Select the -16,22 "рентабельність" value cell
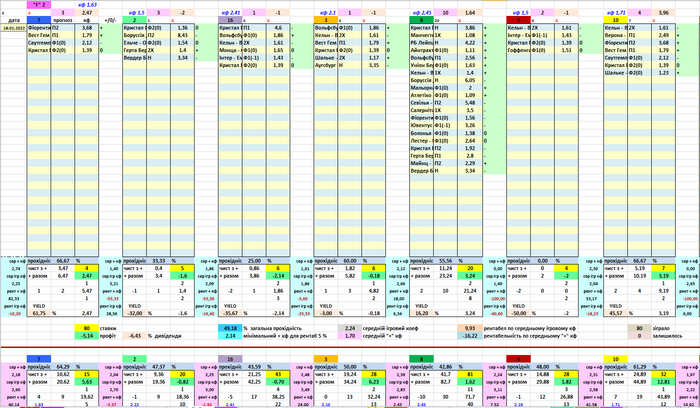700x408 pixels. (470, 336)
